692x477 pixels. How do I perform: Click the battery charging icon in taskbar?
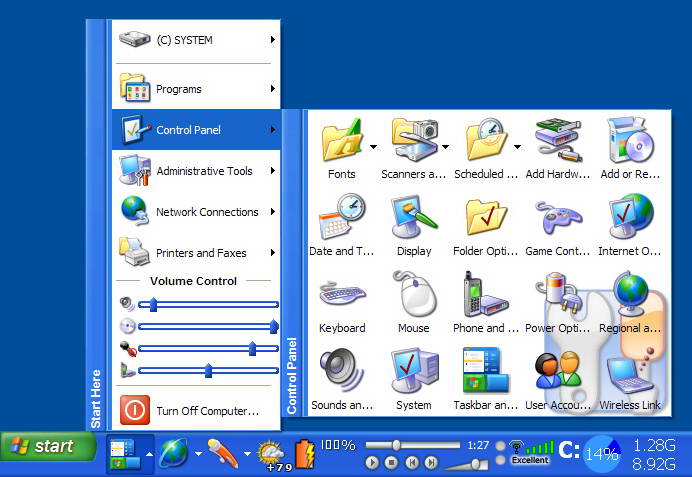(305, 454)
